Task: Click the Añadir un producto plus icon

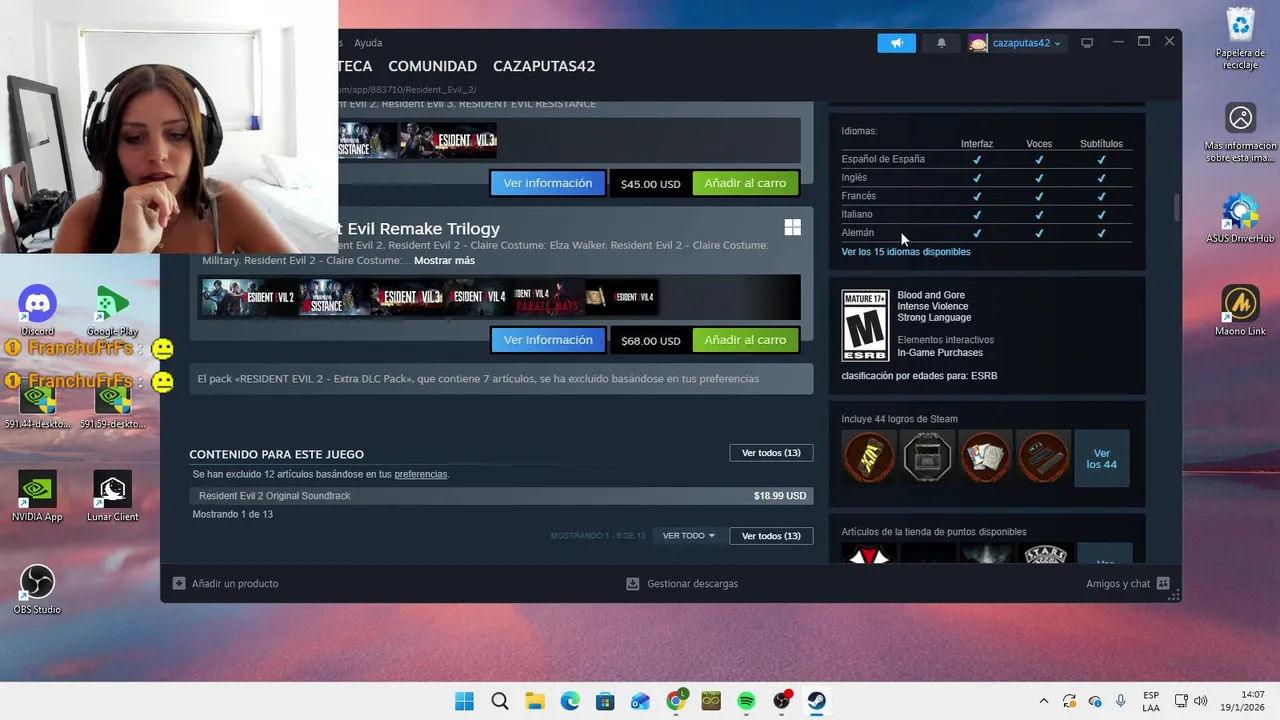Action: pos(179,583)
